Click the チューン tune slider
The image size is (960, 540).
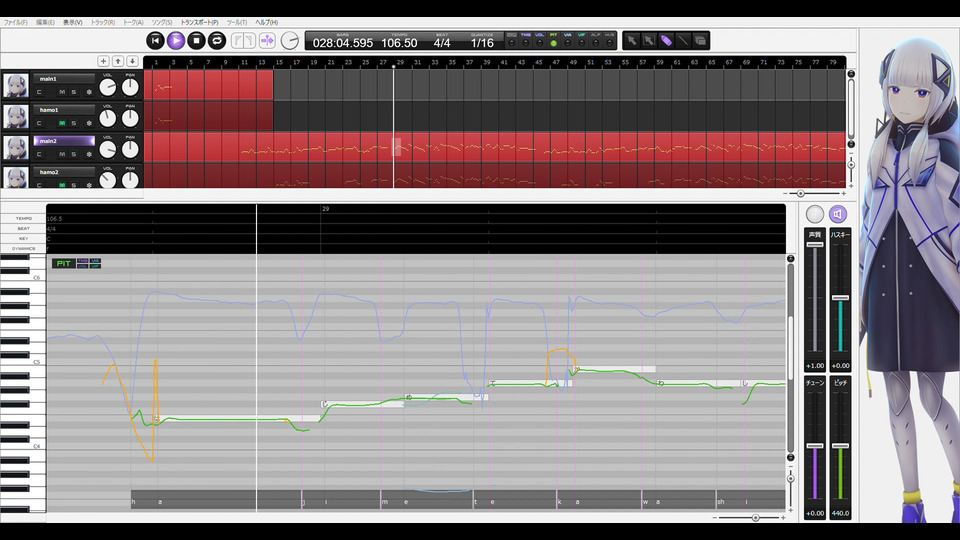[815, 448]
